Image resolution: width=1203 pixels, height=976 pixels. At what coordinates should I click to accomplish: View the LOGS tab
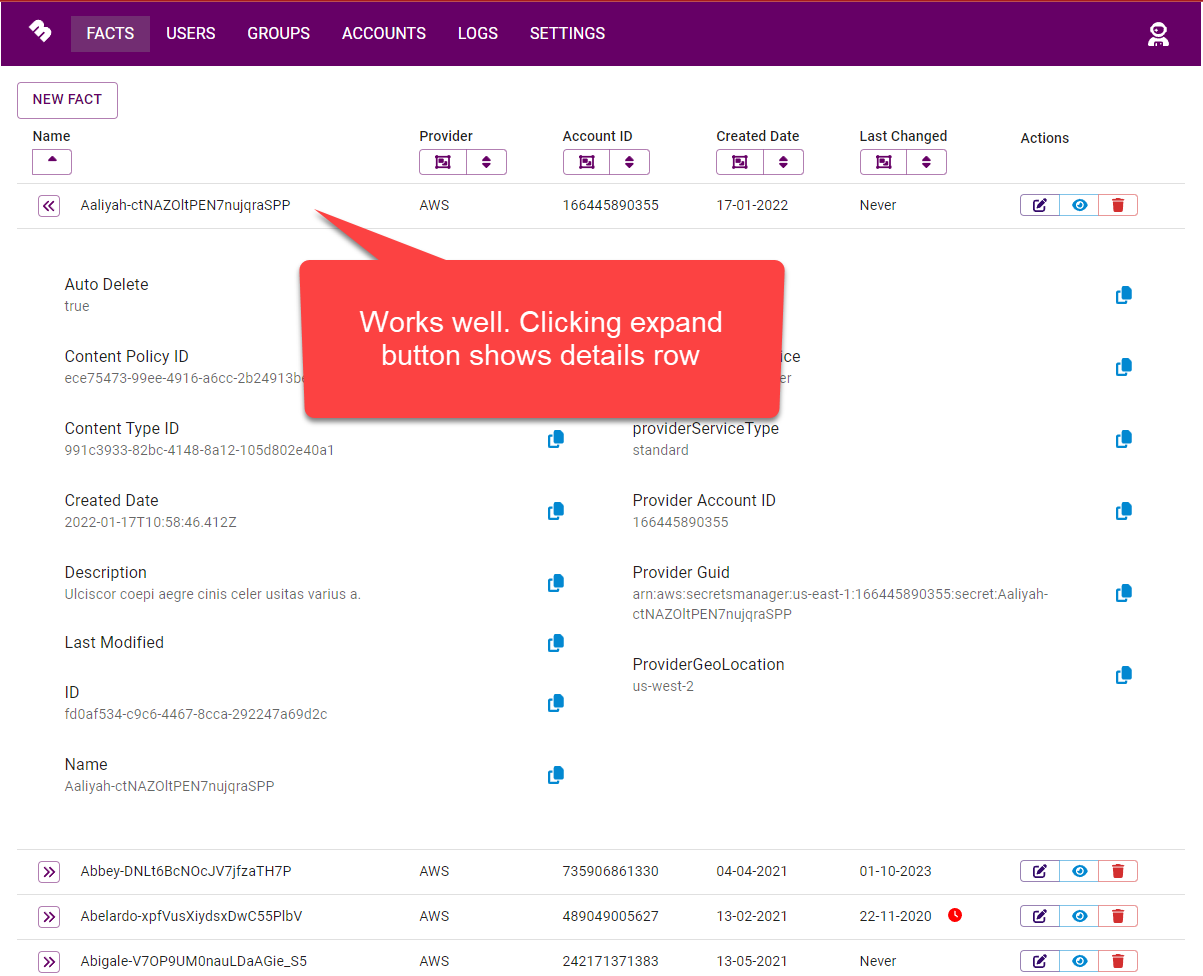tap(478, 33)
